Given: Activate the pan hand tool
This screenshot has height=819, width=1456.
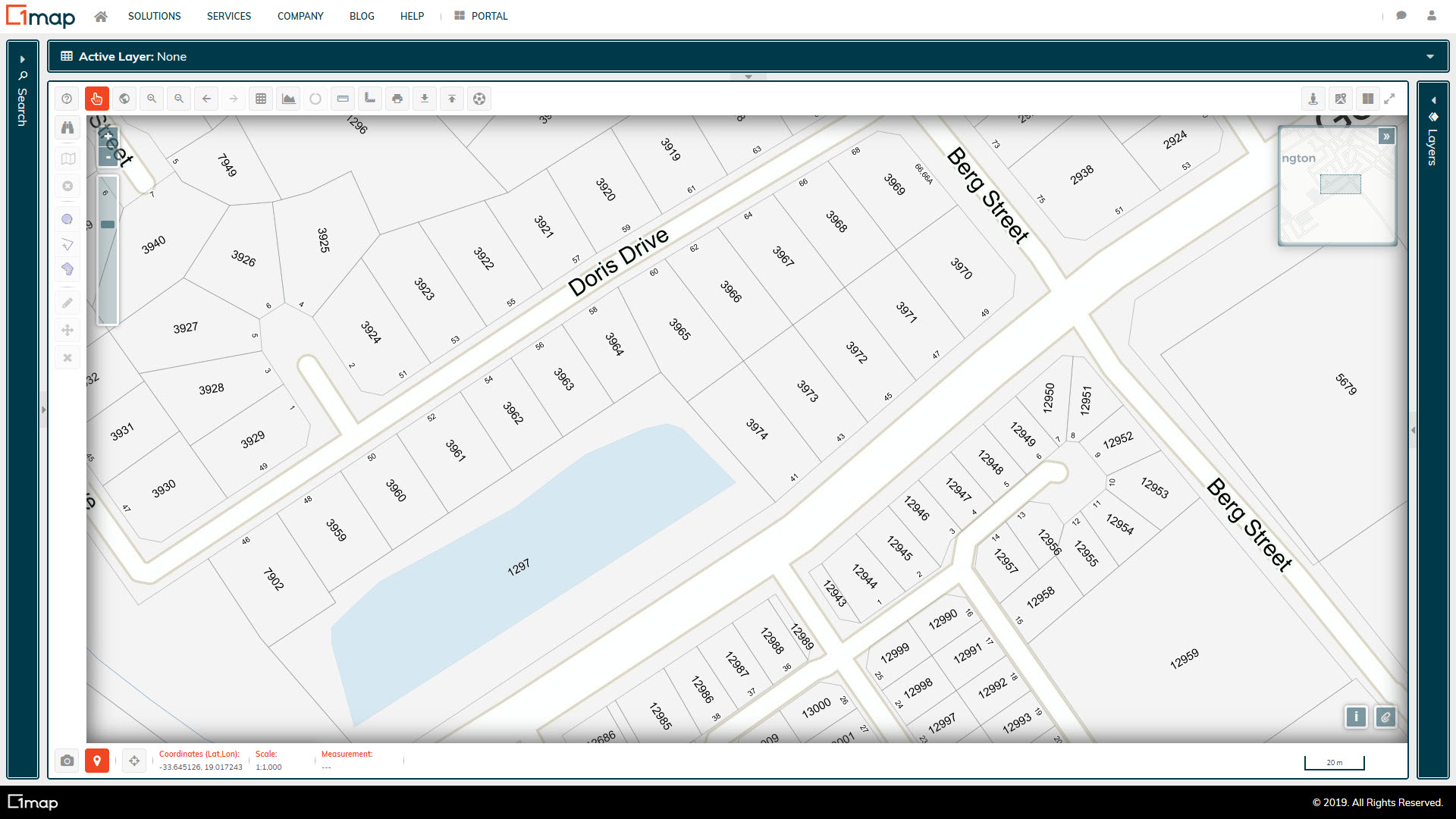Looking at the screenshot, I should (97, 99).
